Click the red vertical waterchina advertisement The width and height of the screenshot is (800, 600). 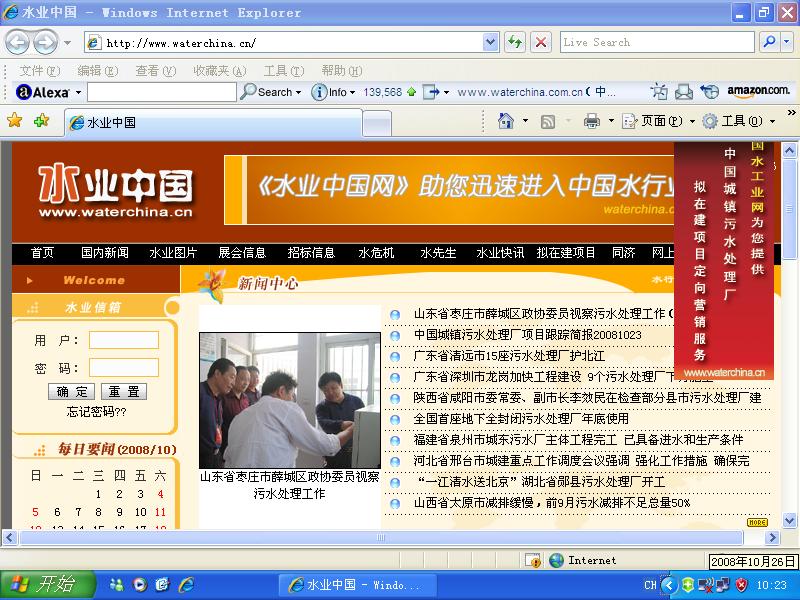(724, 260)
